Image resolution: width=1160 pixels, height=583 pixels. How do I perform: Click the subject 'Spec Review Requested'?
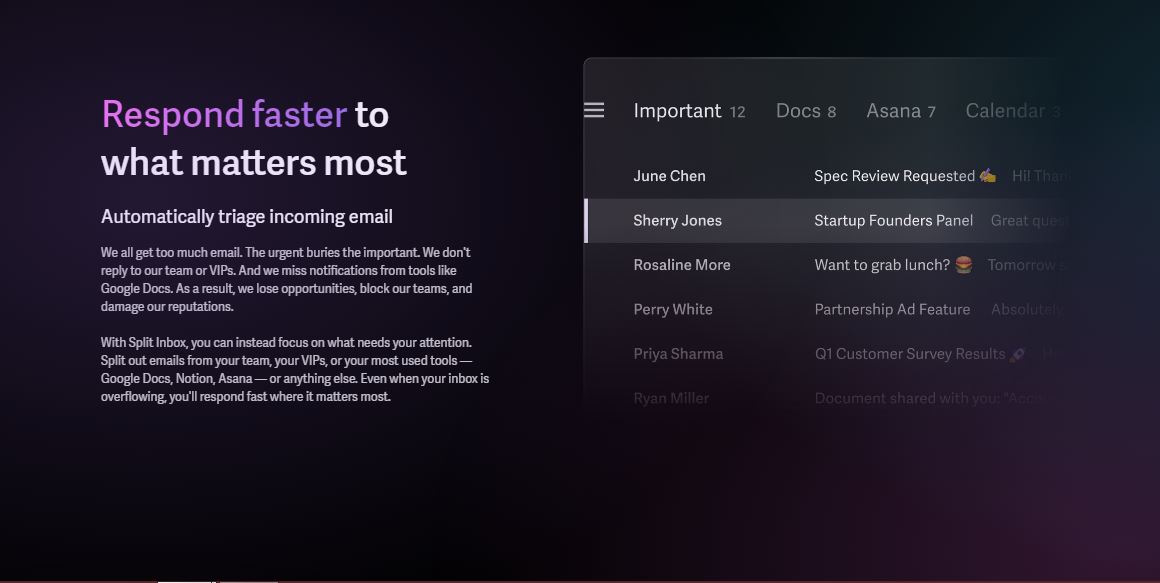pos(894,176)
